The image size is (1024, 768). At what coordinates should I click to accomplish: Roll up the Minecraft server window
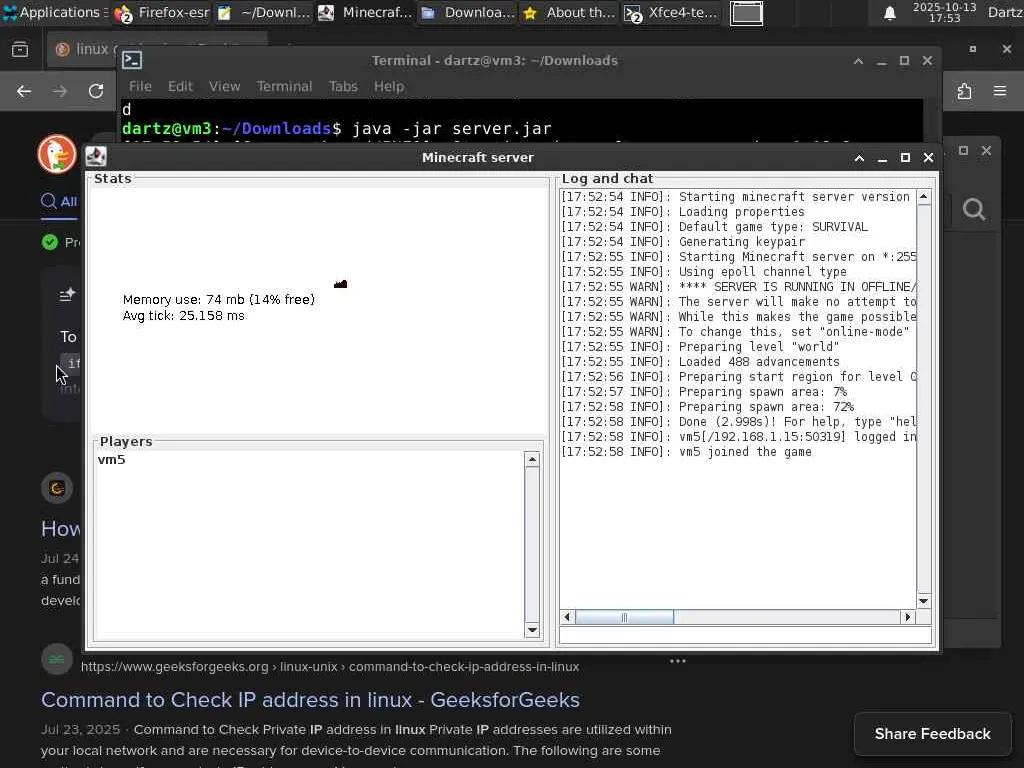(x=859, y=158)
